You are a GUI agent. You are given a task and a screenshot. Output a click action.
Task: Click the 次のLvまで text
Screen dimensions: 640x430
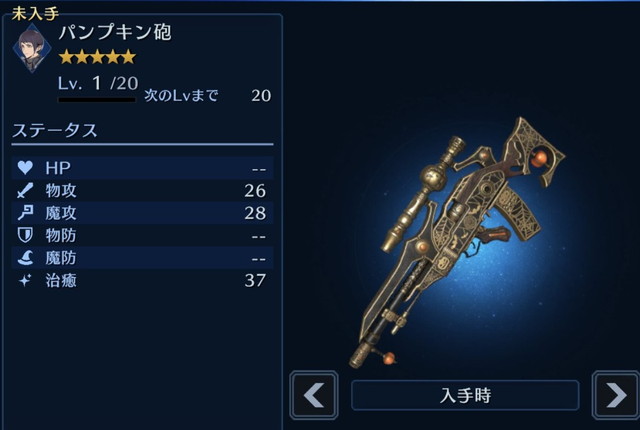pos(181,95)
